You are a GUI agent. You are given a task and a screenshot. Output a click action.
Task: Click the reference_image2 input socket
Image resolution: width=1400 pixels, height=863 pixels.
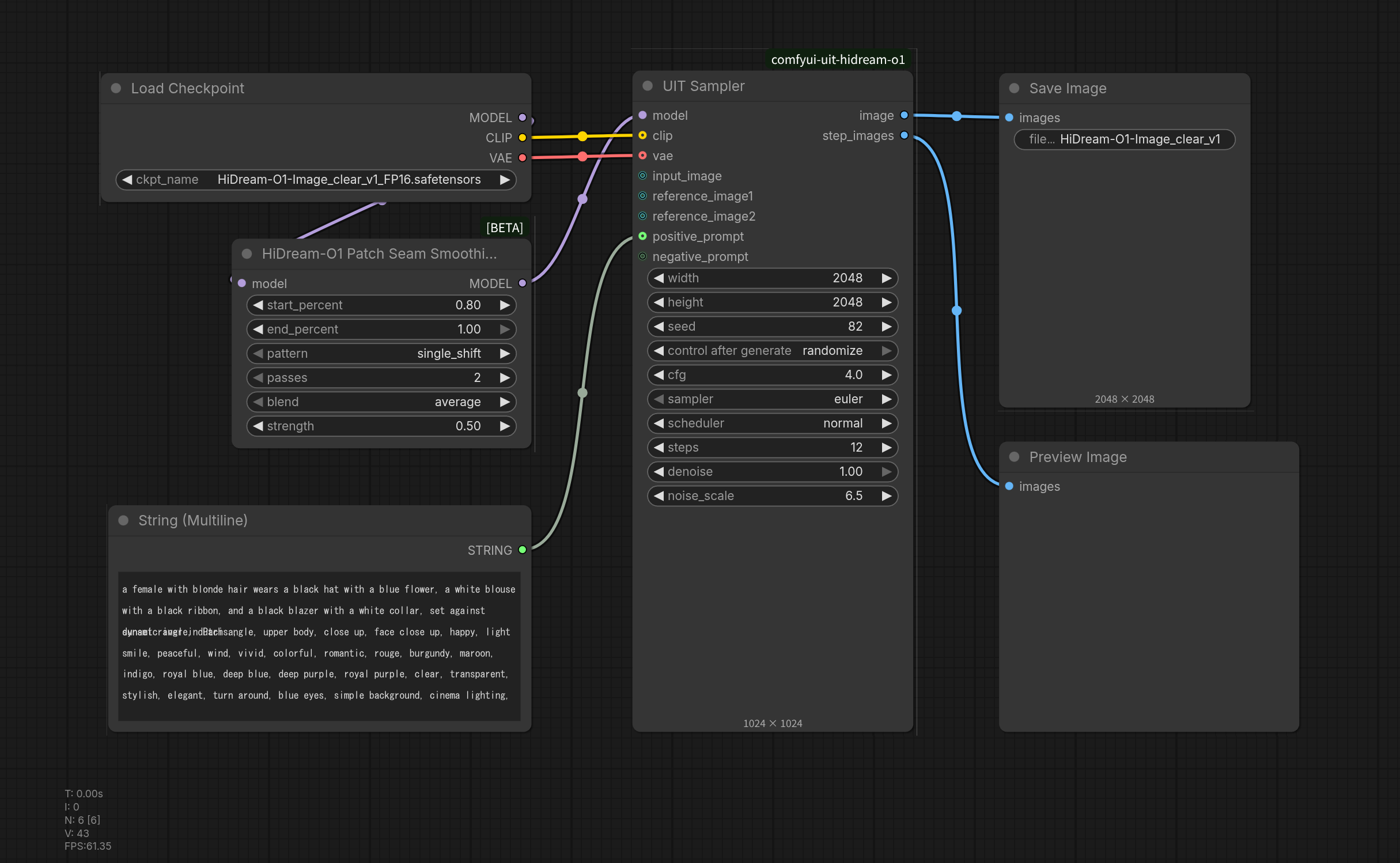(642, 216)
